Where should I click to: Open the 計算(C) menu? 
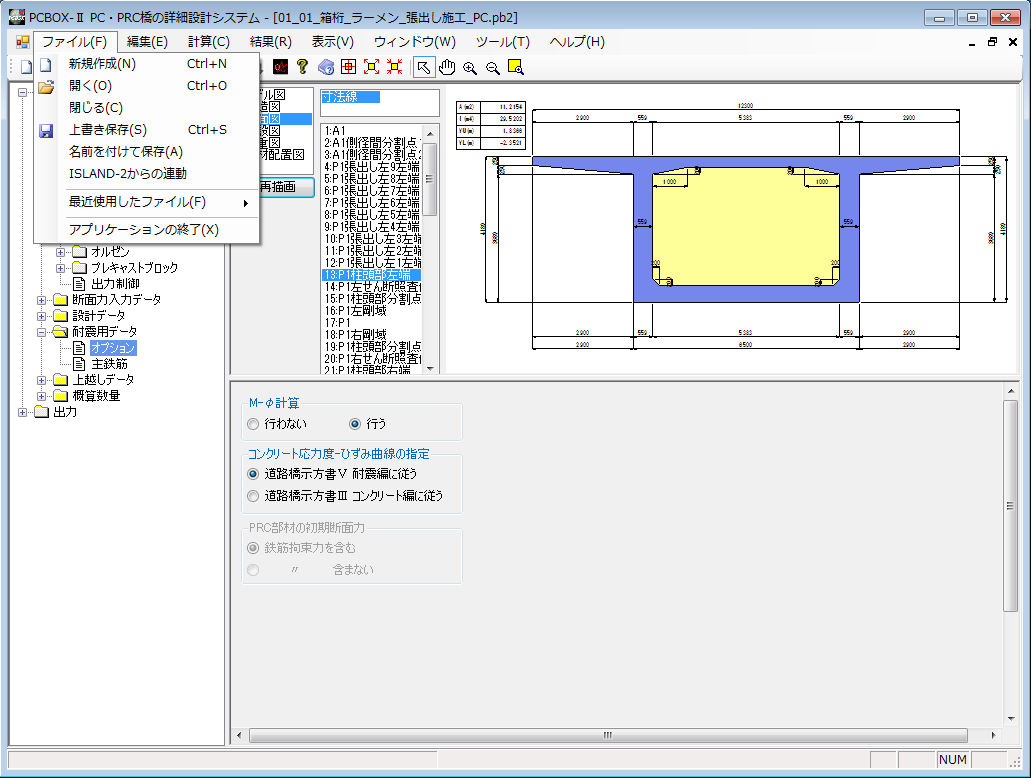(208, 42)
